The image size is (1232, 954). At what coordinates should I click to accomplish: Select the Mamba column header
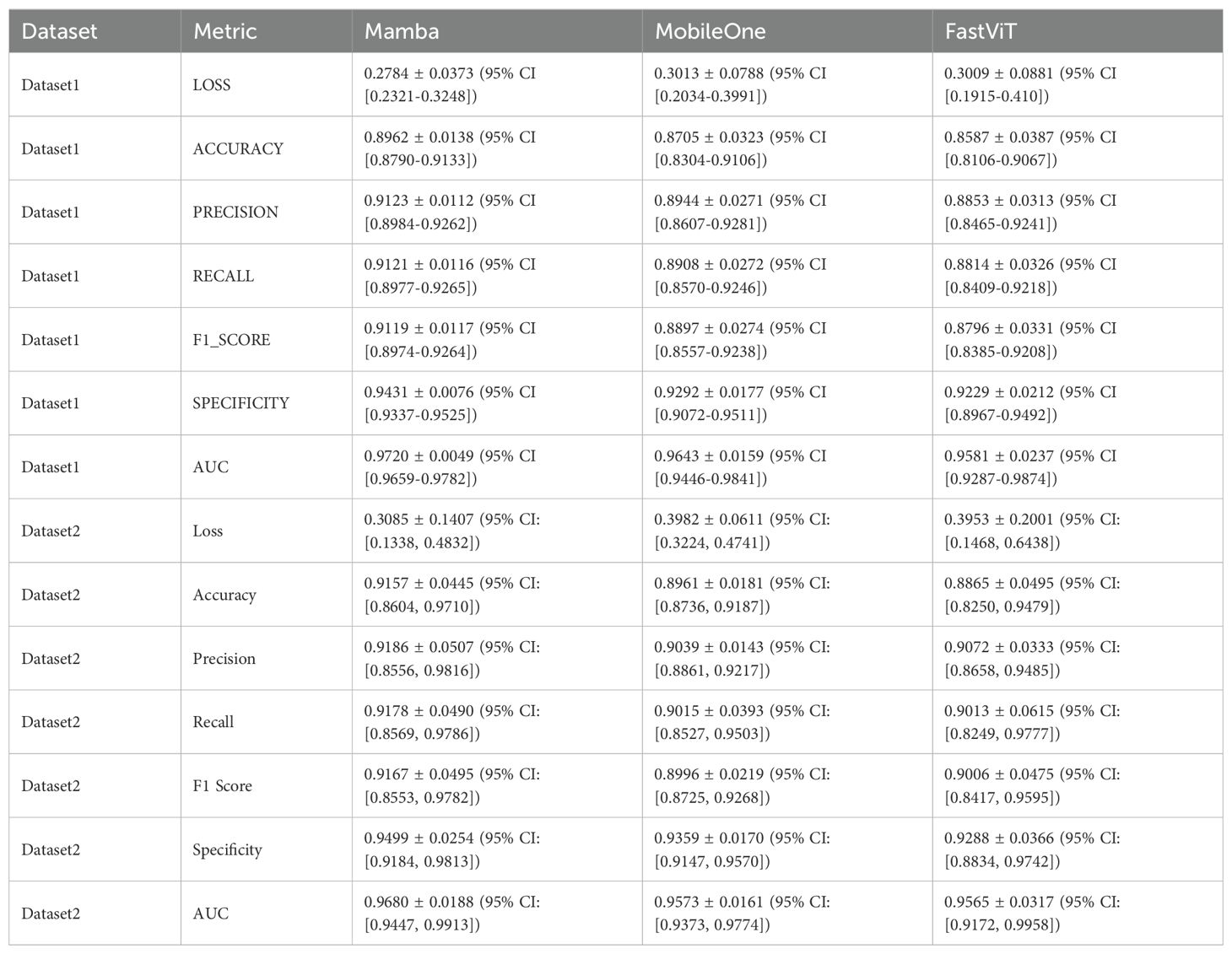402,31
